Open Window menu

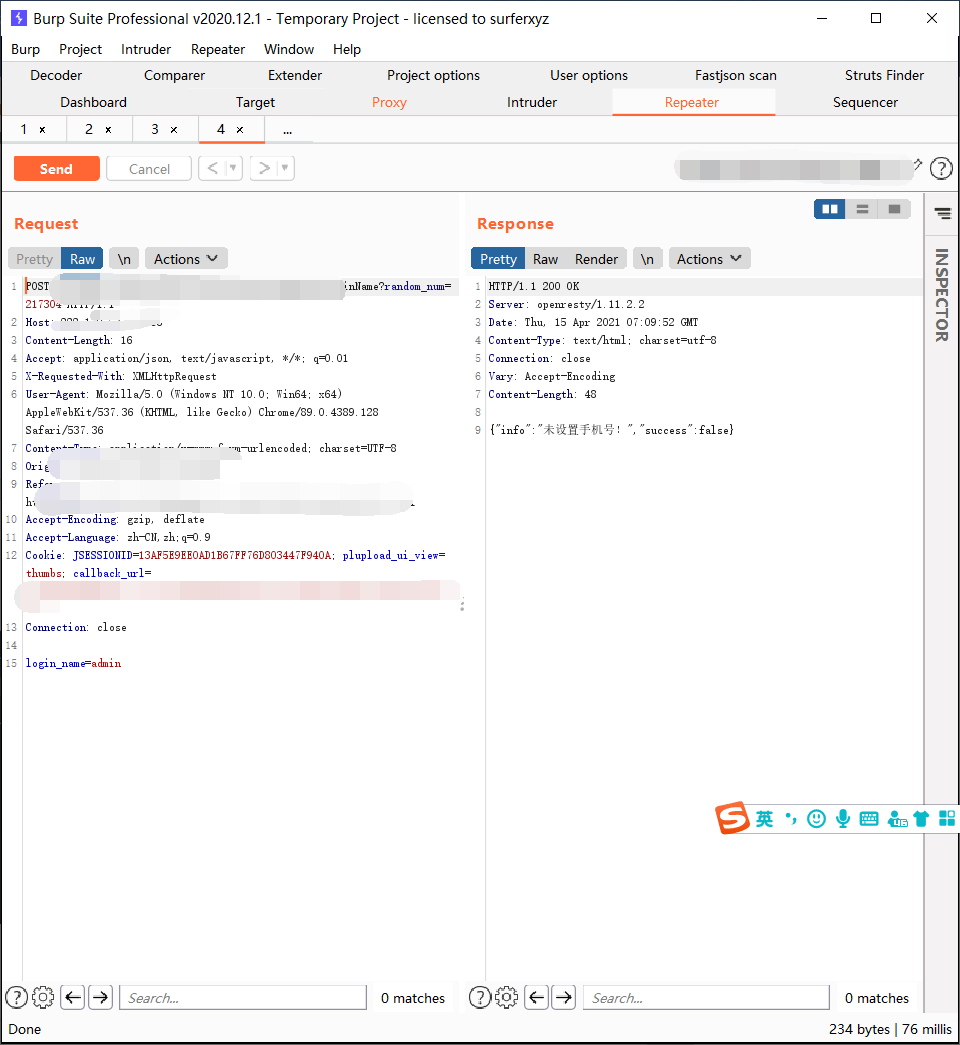pyautogui.click(x=289, y=49)
